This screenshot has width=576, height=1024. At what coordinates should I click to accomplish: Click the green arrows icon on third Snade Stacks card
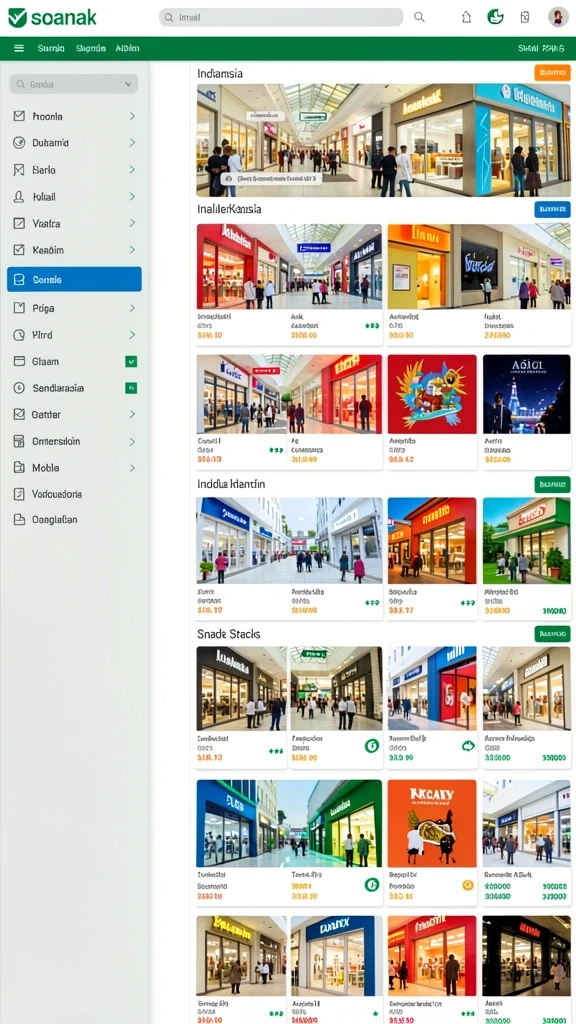(x=468, y=745)
